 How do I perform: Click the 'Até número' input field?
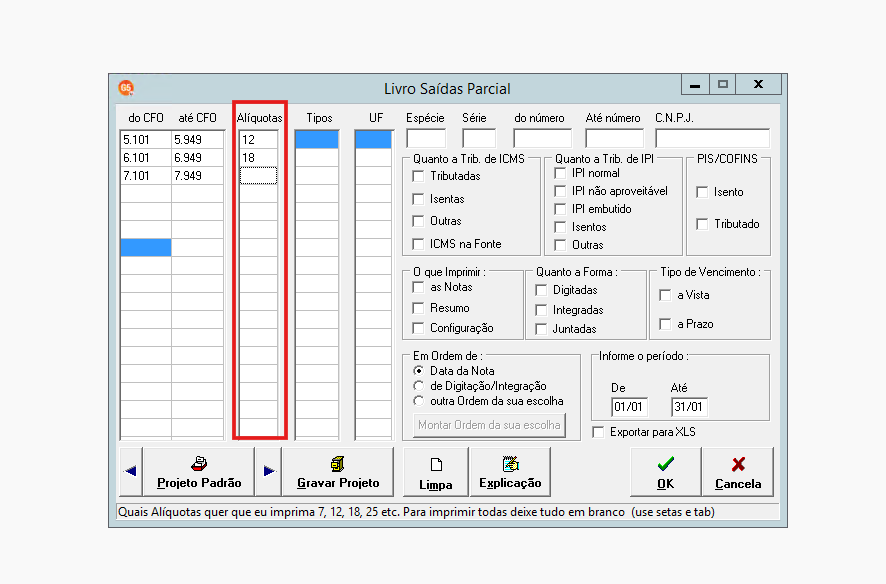615,138
